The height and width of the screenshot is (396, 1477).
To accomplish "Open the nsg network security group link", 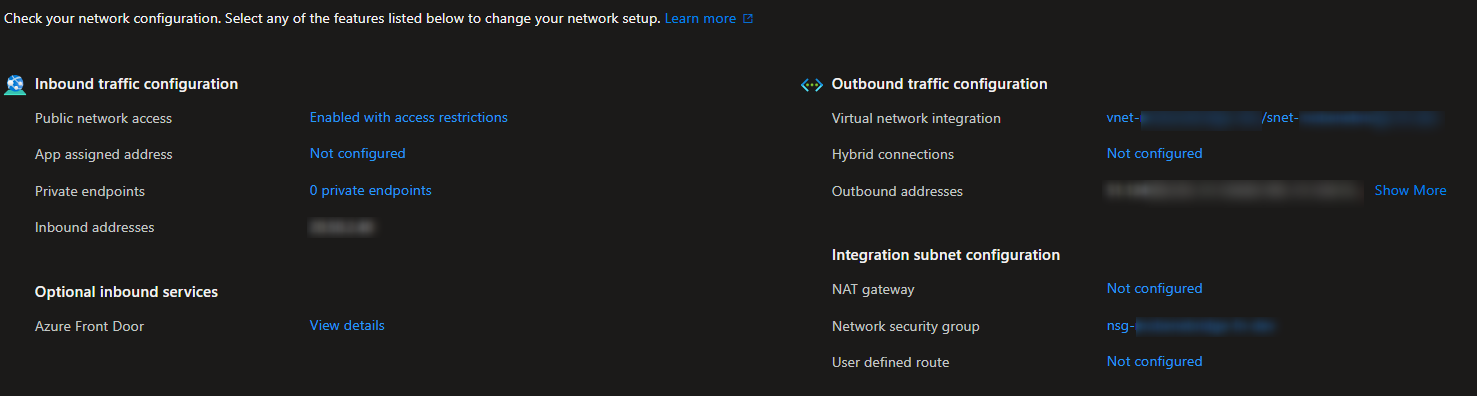I will pyautogui.click(x=1191, y=326).
